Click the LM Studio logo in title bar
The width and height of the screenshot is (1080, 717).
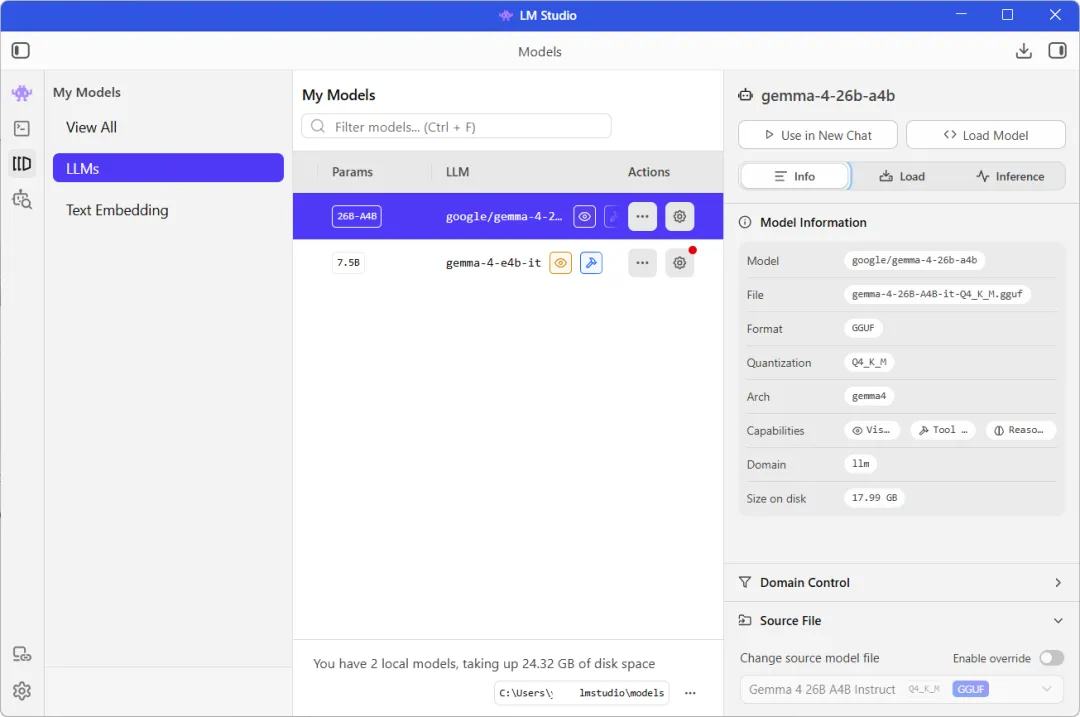(x=506, y=15)
